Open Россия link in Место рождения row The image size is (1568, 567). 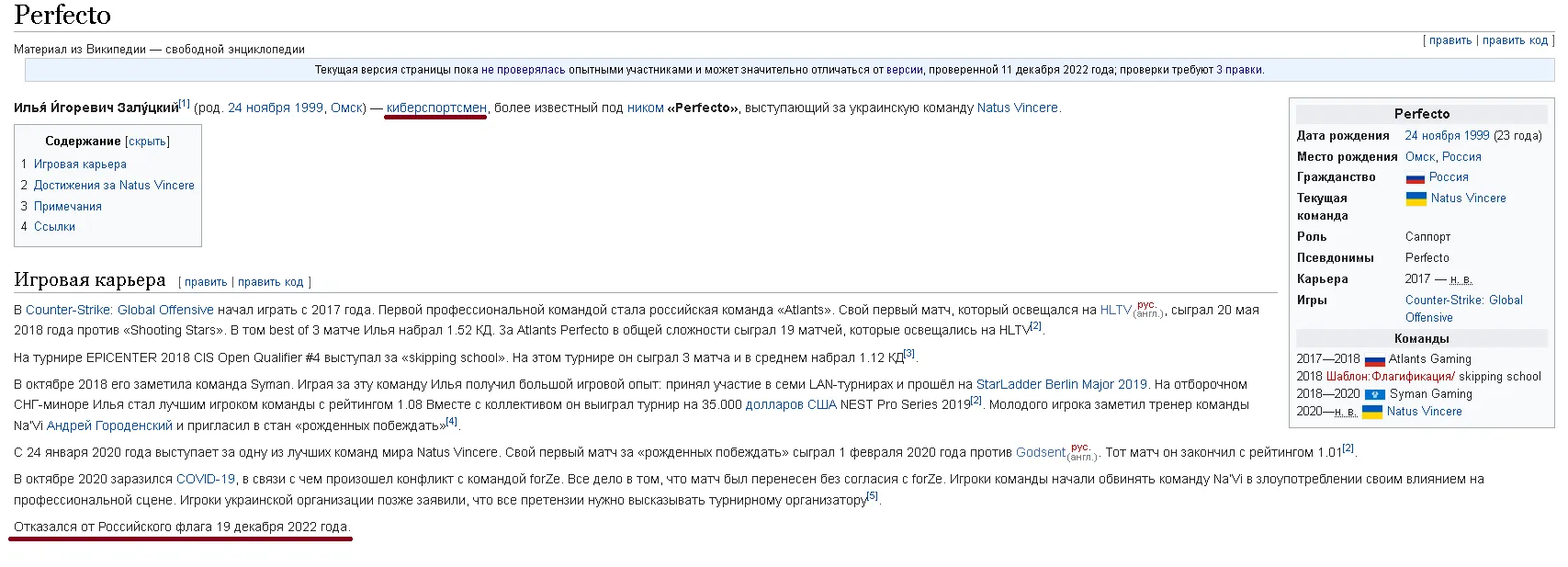point(1461,157)
